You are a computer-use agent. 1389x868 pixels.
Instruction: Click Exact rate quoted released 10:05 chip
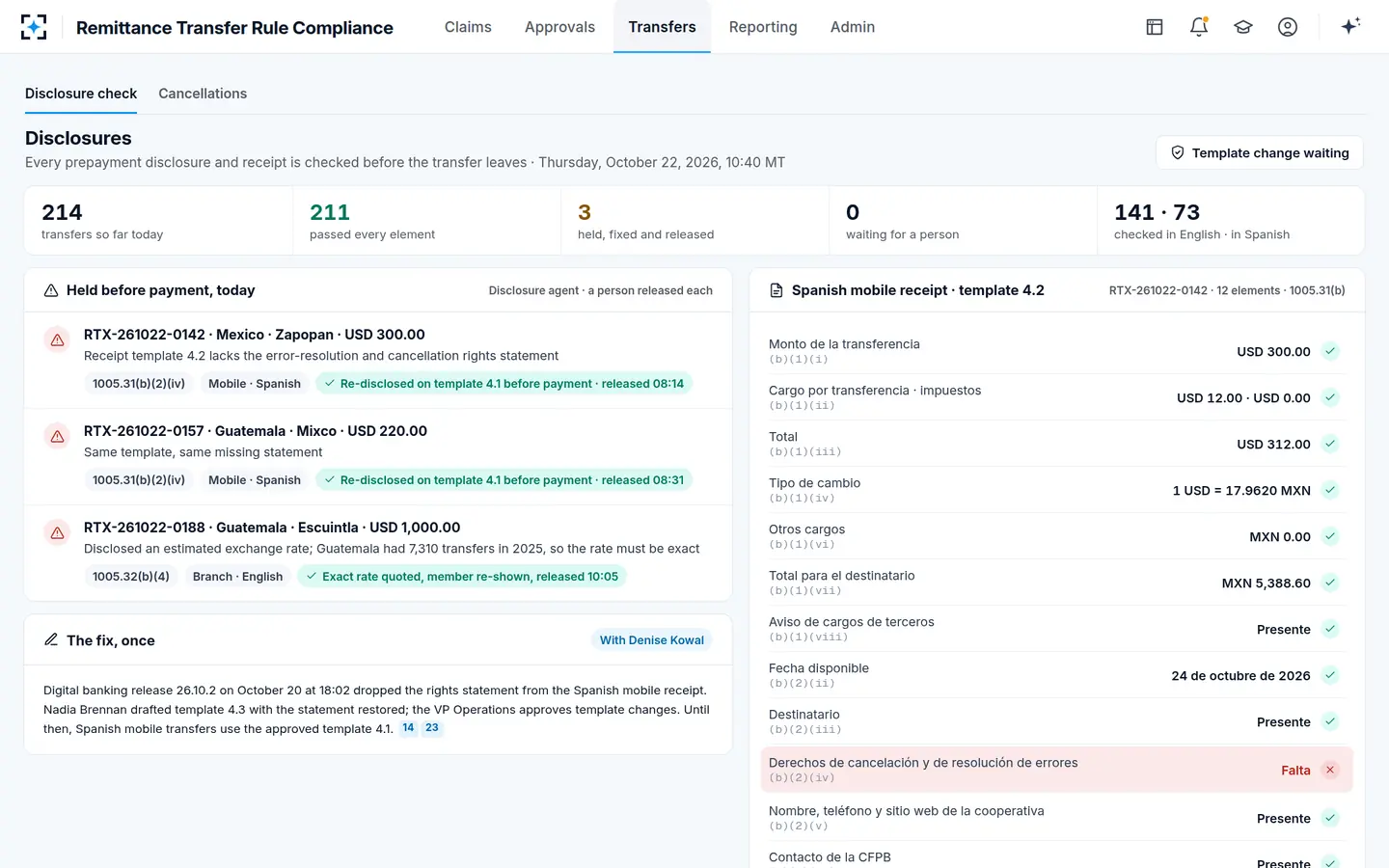click(x=462, y=577)
